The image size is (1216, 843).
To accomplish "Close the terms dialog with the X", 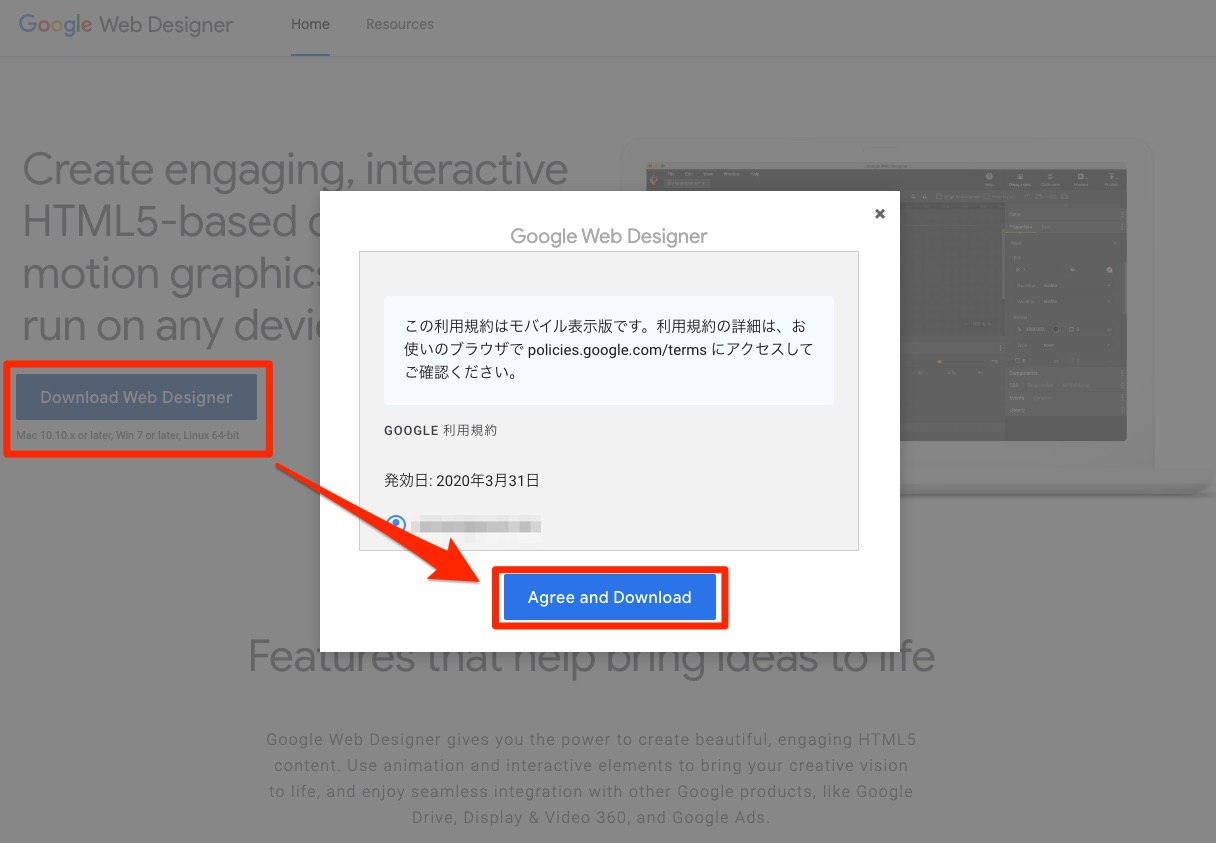I will (x=880, y=213).
